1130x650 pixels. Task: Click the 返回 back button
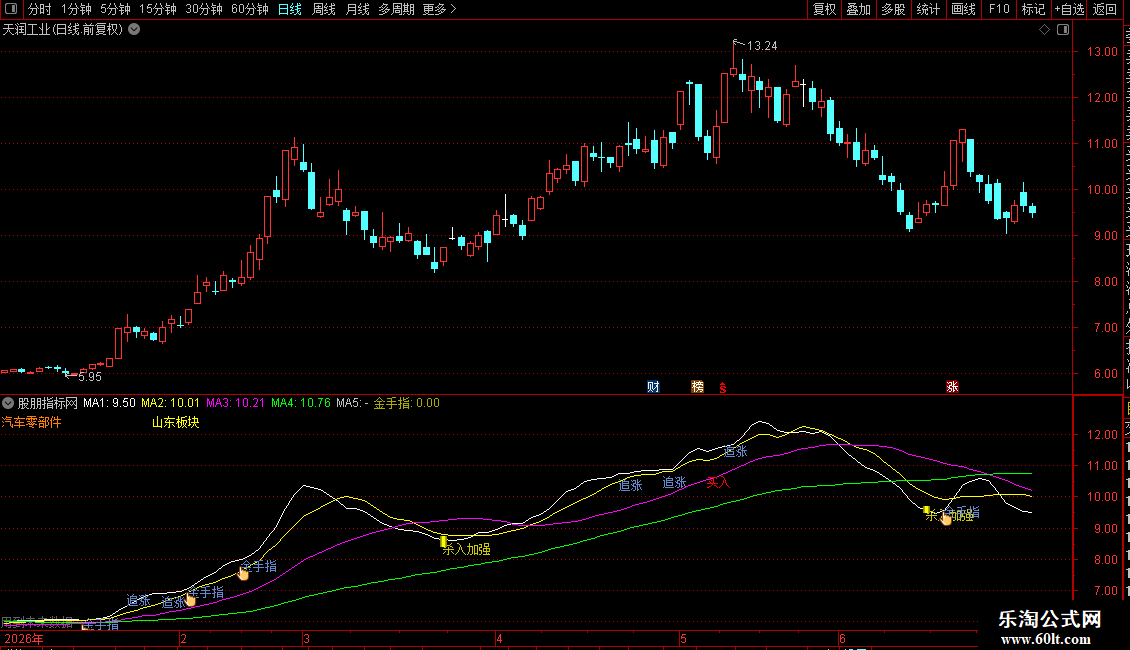click(1104, 9)
